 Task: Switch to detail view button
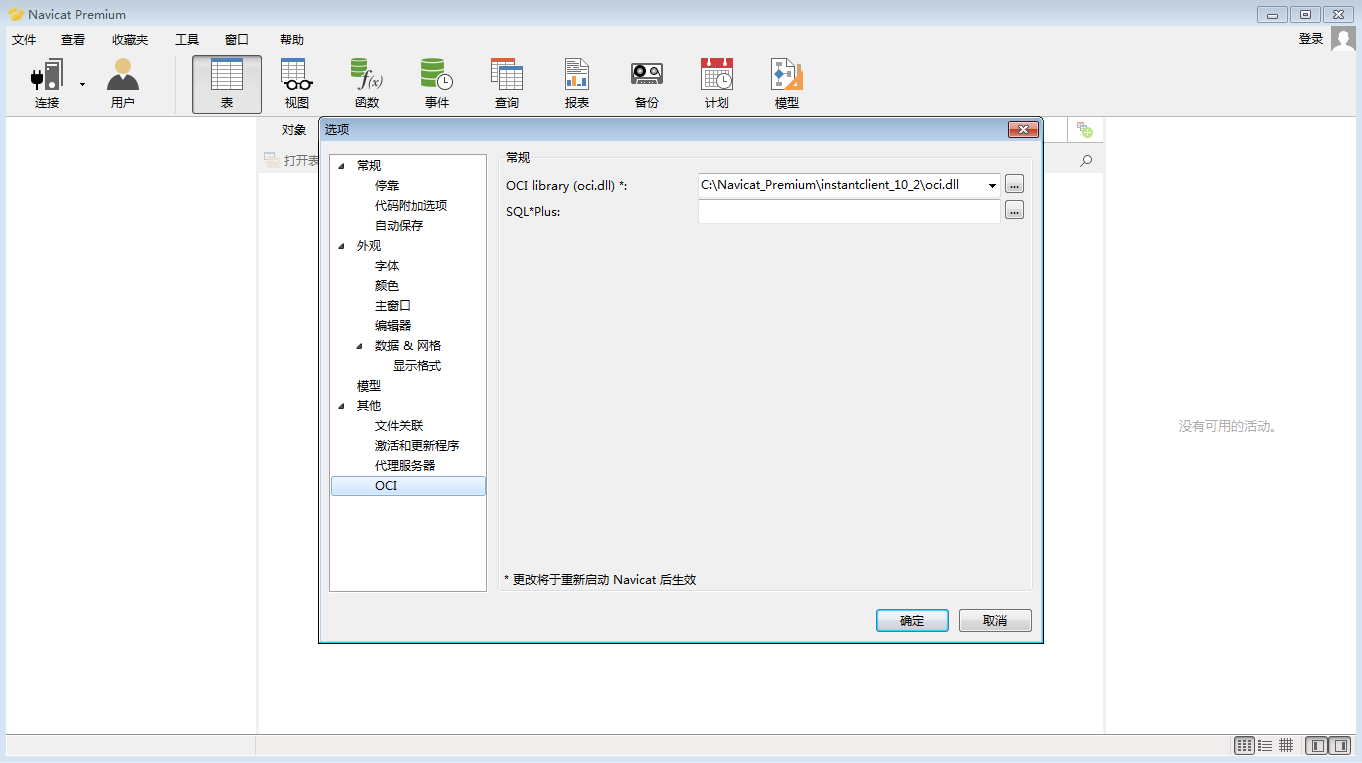(x=1286, y=745)
